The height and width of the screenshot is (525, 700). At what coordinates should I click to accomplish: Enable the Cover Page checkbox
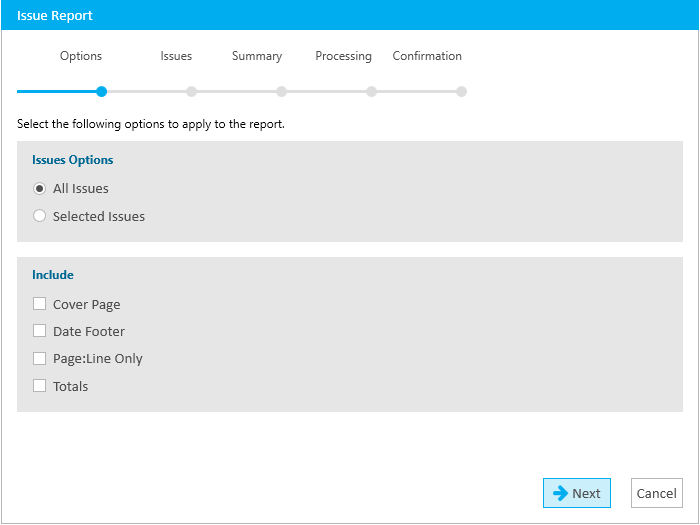point(39,304)
